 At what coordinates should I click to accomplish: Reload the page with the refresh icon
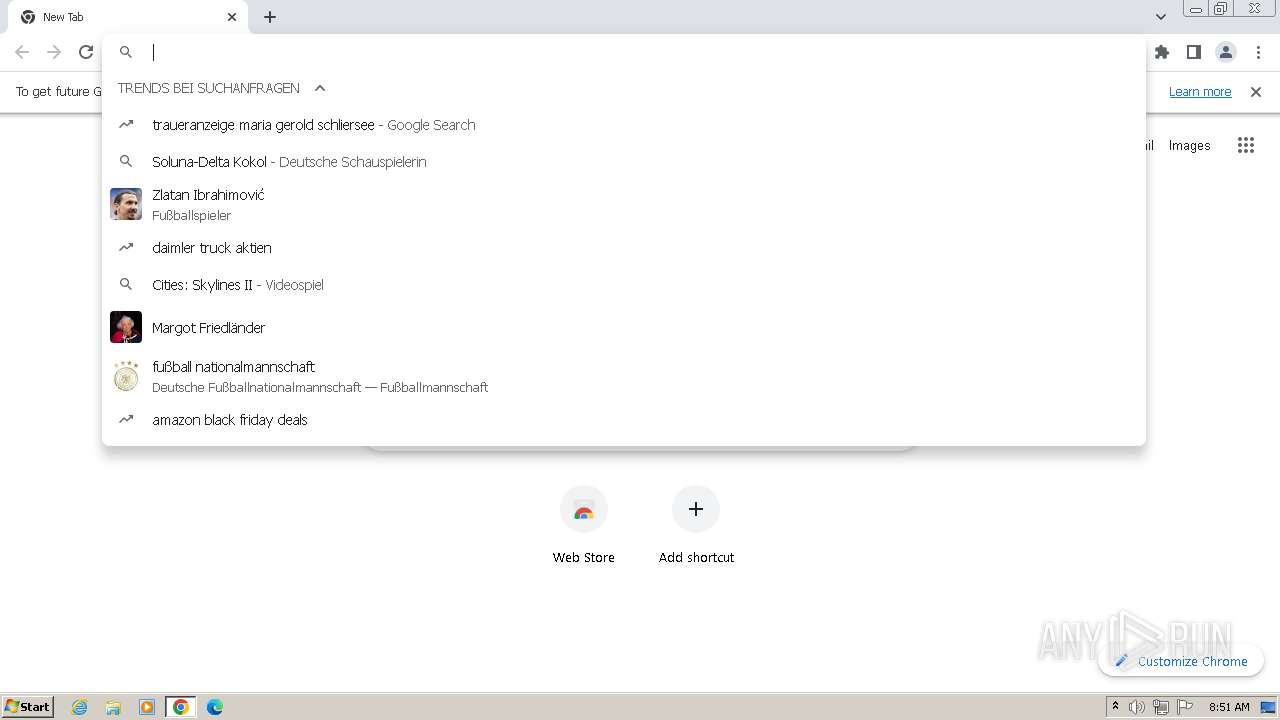(86, 52)
